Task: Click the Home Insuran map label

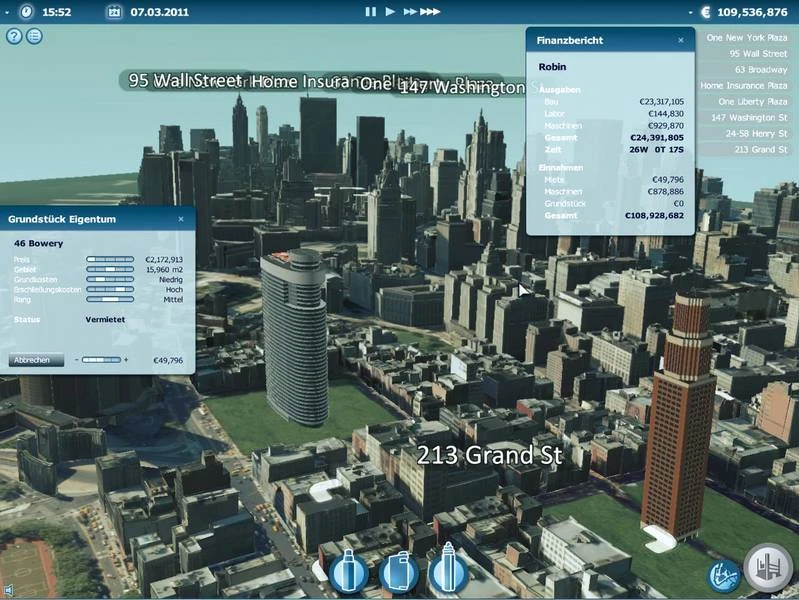Action: pyautogui.click(x=306, y=82)
